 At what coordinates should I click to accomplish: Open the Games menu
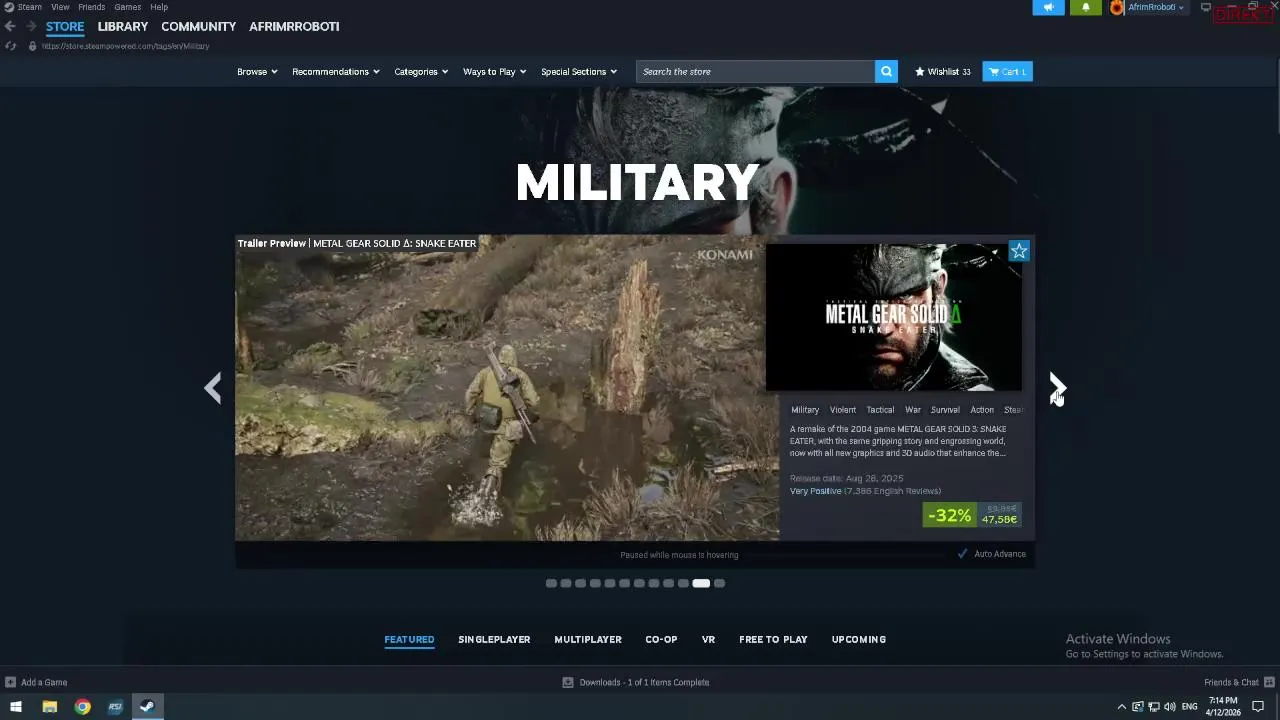click(x=127, y=7)
